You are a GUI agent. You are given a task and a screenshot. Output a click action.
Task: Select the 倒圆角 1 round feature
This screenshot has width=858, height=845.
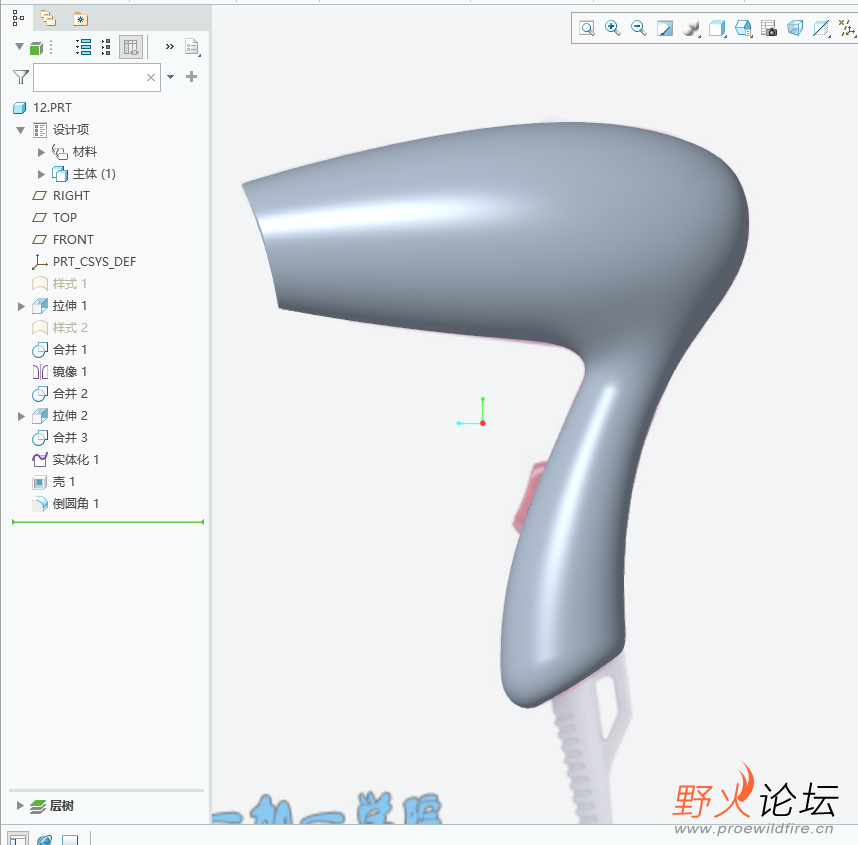pyautogui.click(x=76, y=504)
